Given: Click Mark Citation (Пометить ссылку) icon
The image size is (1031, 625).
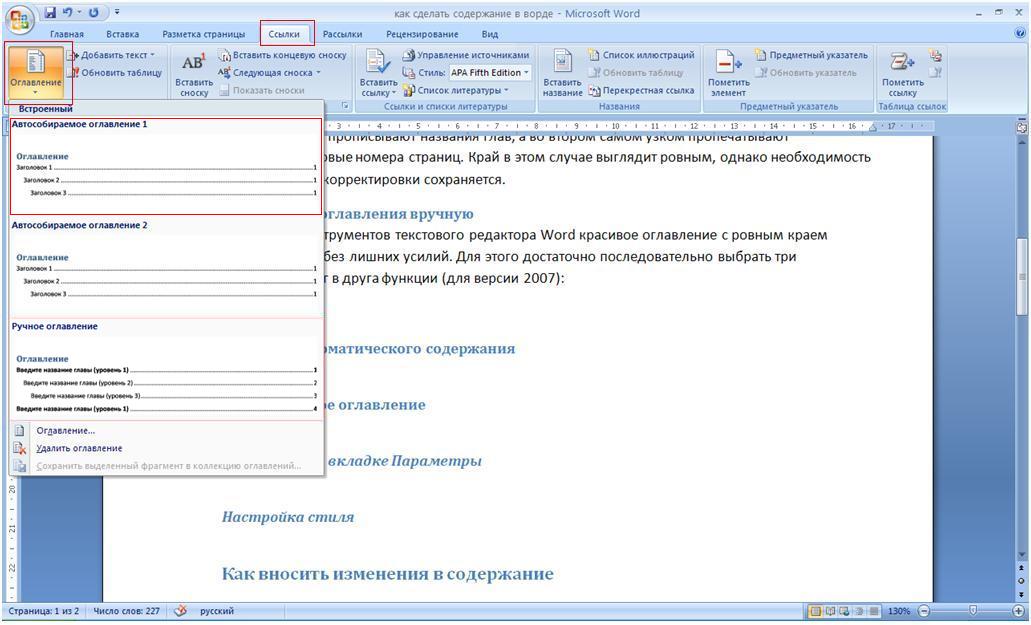Looking at the screenshot, I should coord(902,63).
